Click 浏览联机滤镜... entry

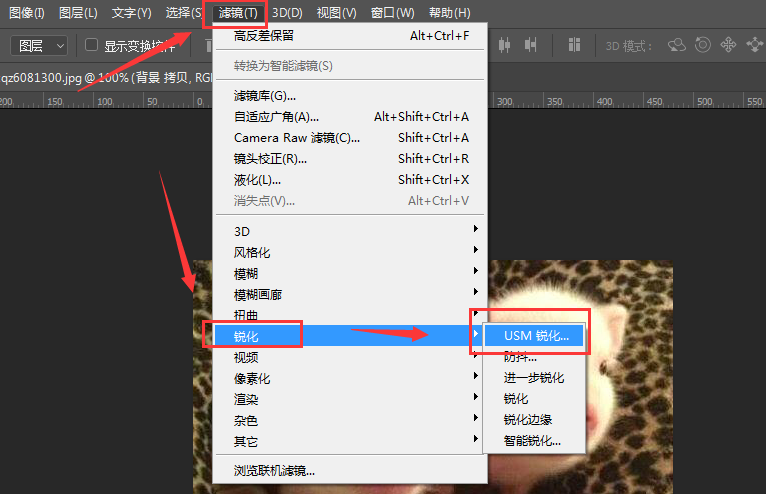pyautogui.click(x=350, y=471)
